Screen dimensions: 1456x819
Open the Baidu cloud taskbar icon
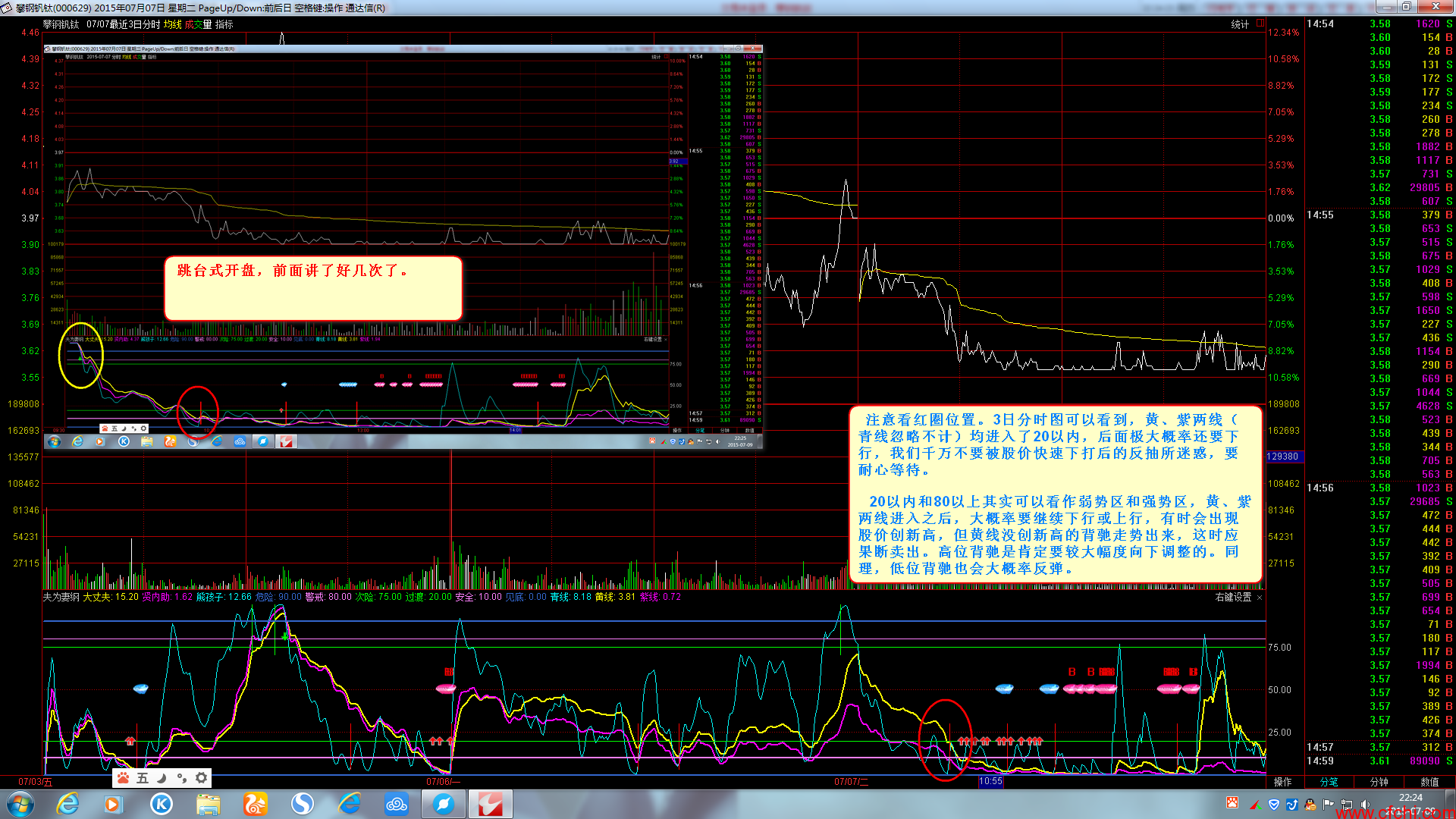click(x=396, y=804)
